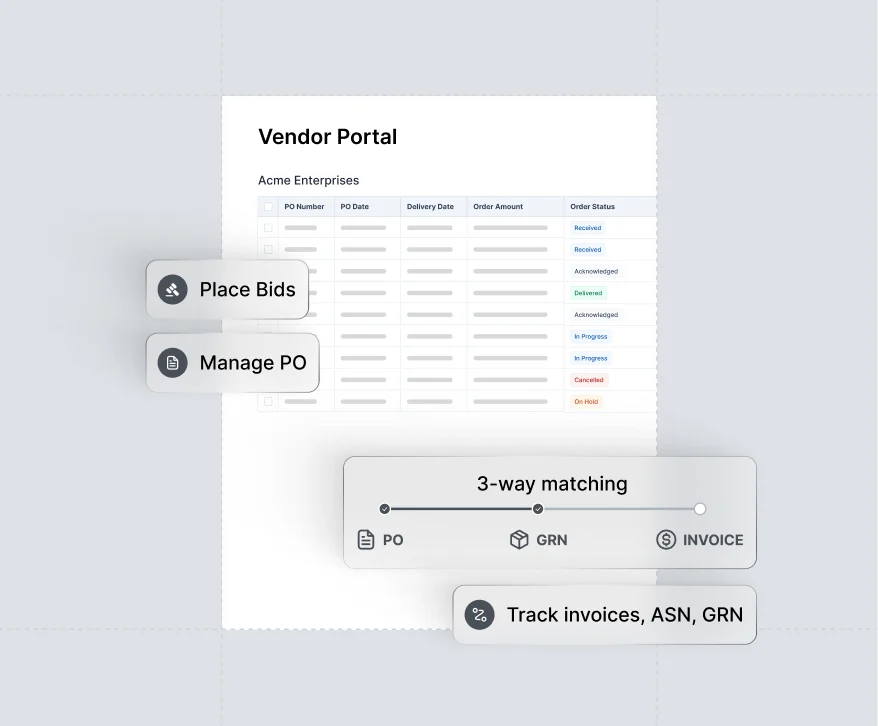878x726 pixels.
Task: Tick the checkbox for the On Hold row
Action: coord(268,402)
